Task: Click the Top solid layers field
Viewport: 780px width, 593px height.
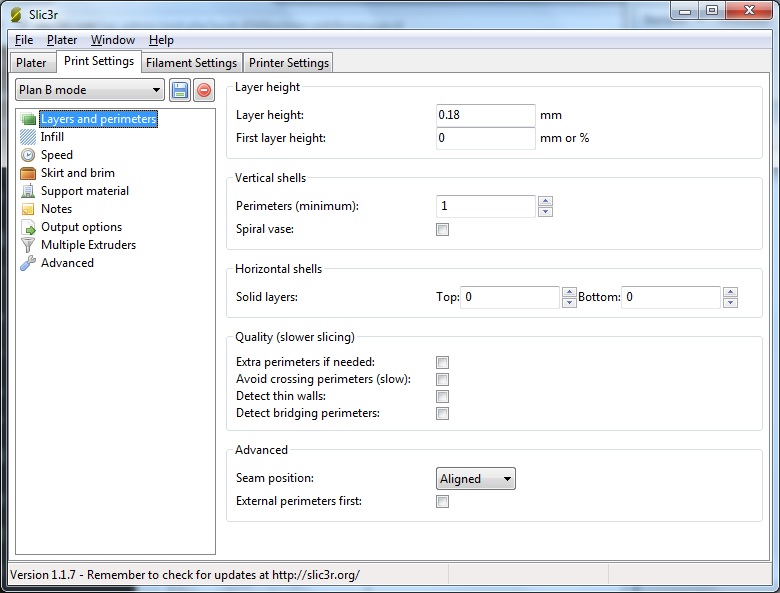Action: [510, 297]
